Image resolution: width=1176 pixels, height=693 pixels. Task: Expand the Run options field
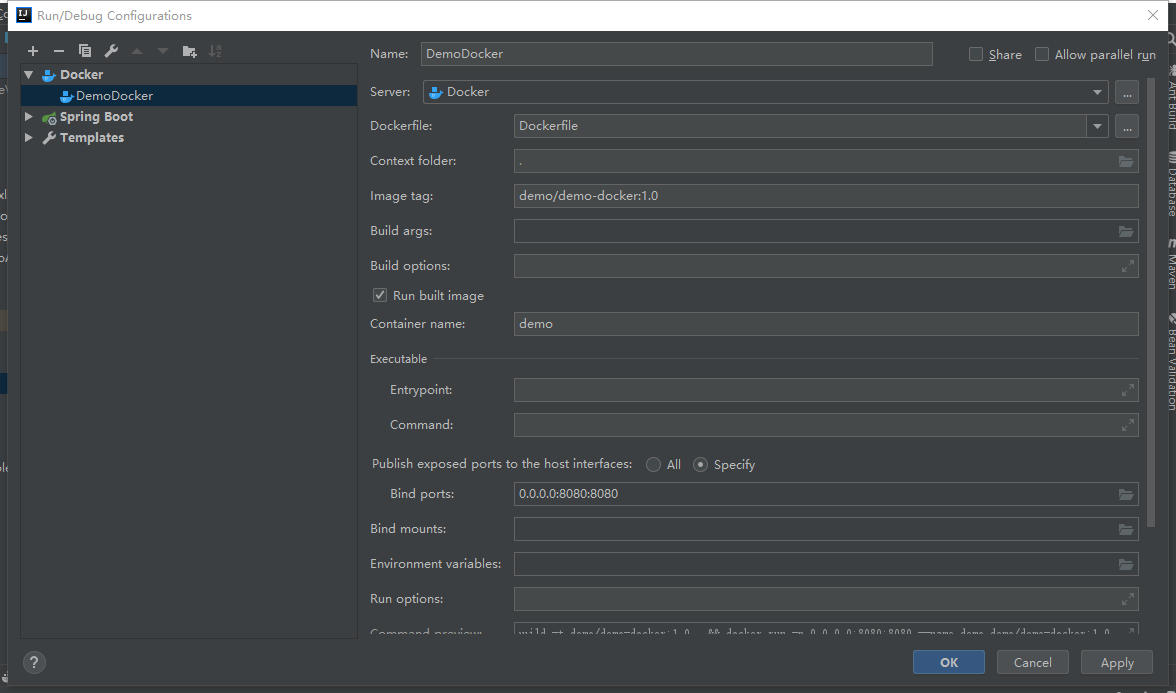(1127, 599)
